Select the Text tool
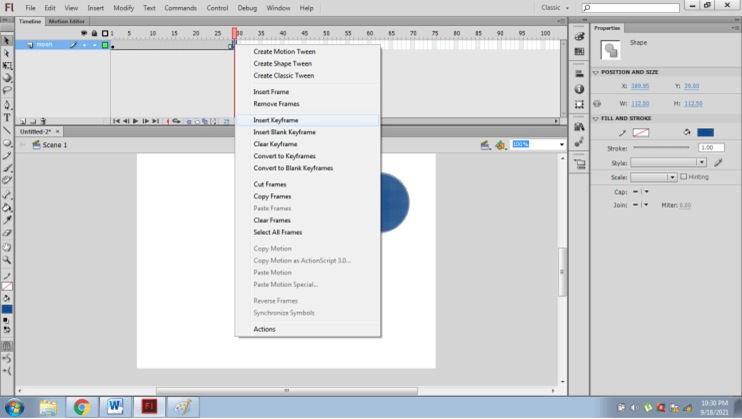 point(7,117)
